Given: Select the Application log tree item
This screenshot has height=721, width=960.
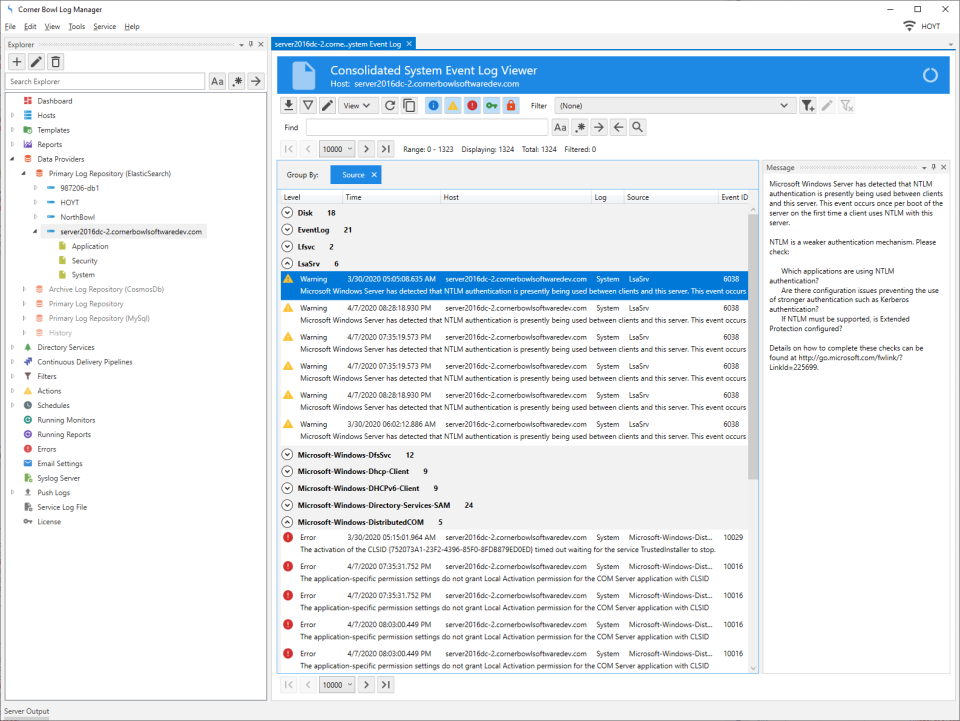Looking at the screenshot, I should click(90, 246).
